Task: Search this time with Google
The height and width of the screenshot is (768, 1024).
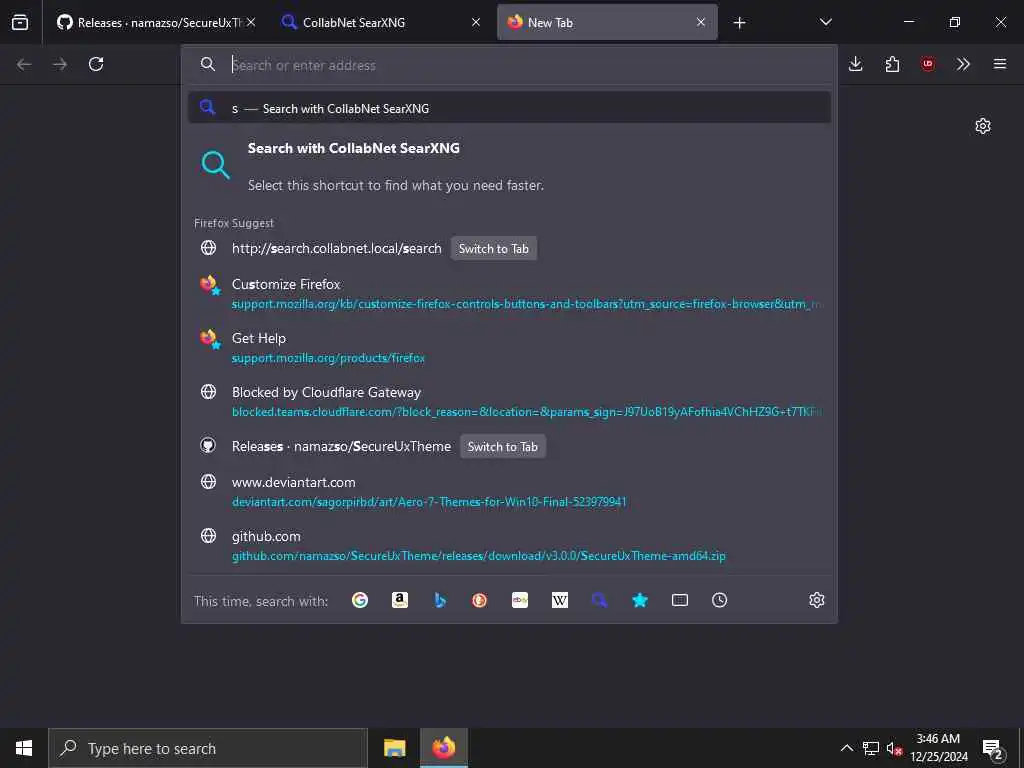Action: coord(360,600)
